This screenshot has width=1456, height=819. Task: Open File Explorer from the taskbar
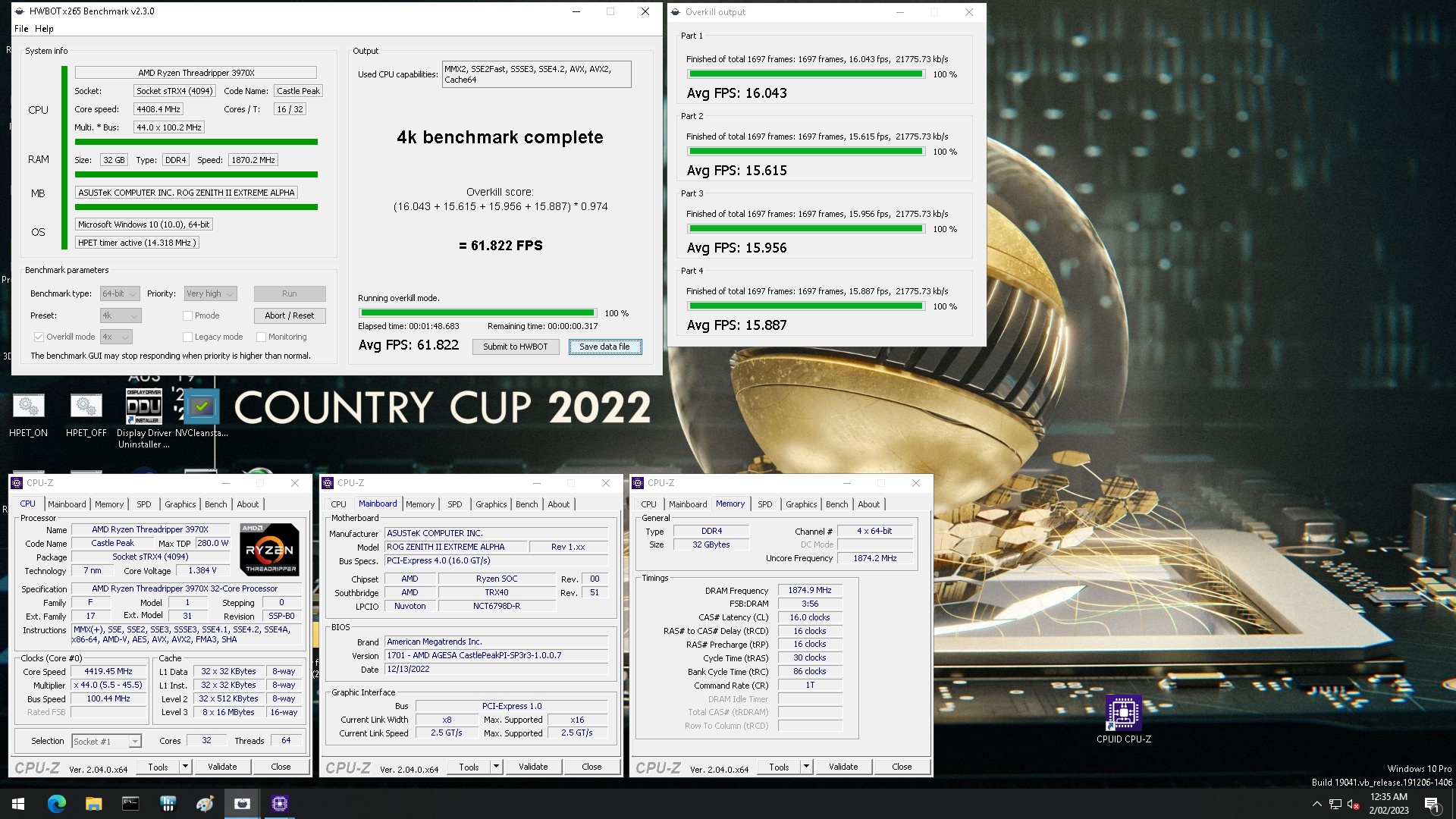tap(93, 804)
